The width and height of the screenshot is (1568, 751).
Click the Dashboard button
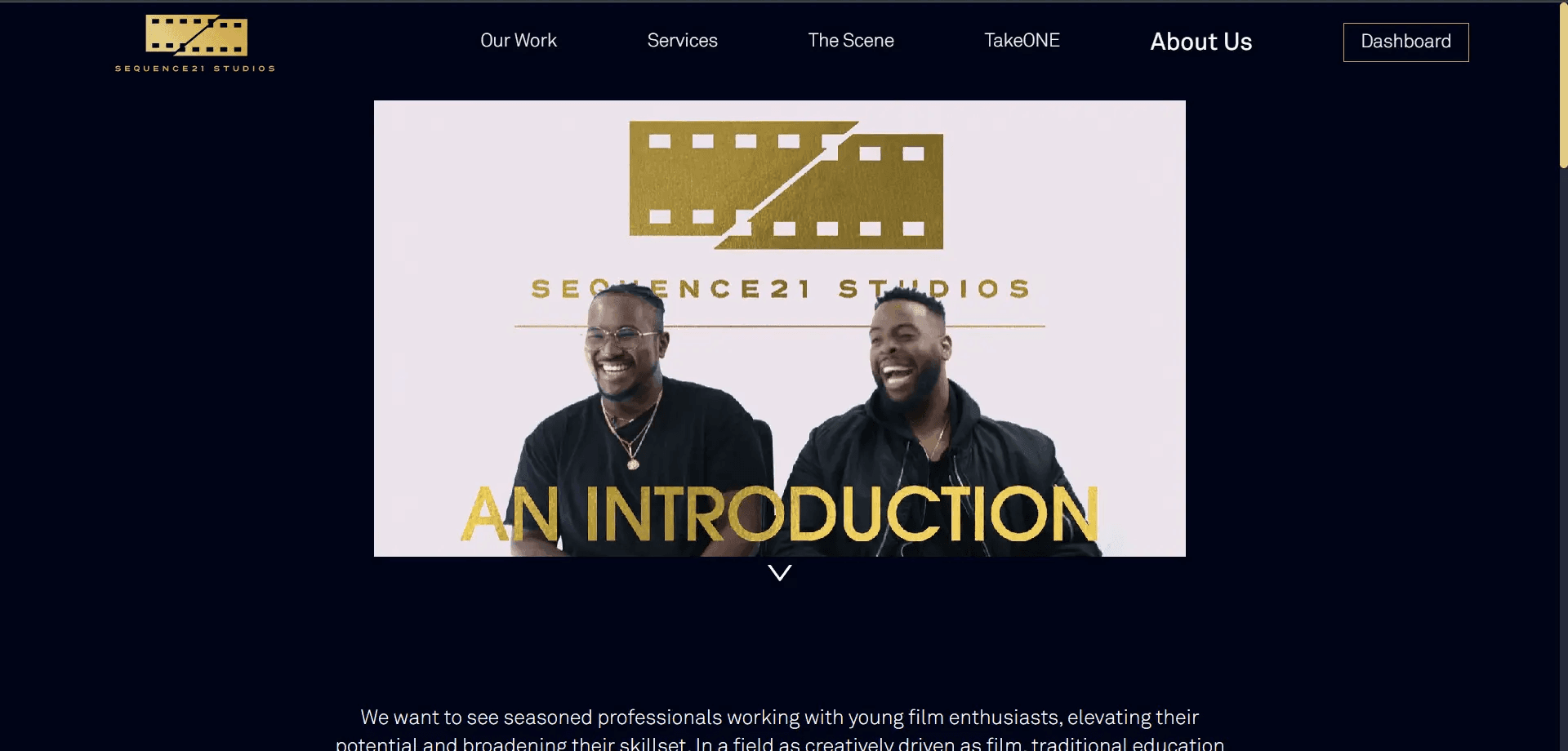(1405, 42)
